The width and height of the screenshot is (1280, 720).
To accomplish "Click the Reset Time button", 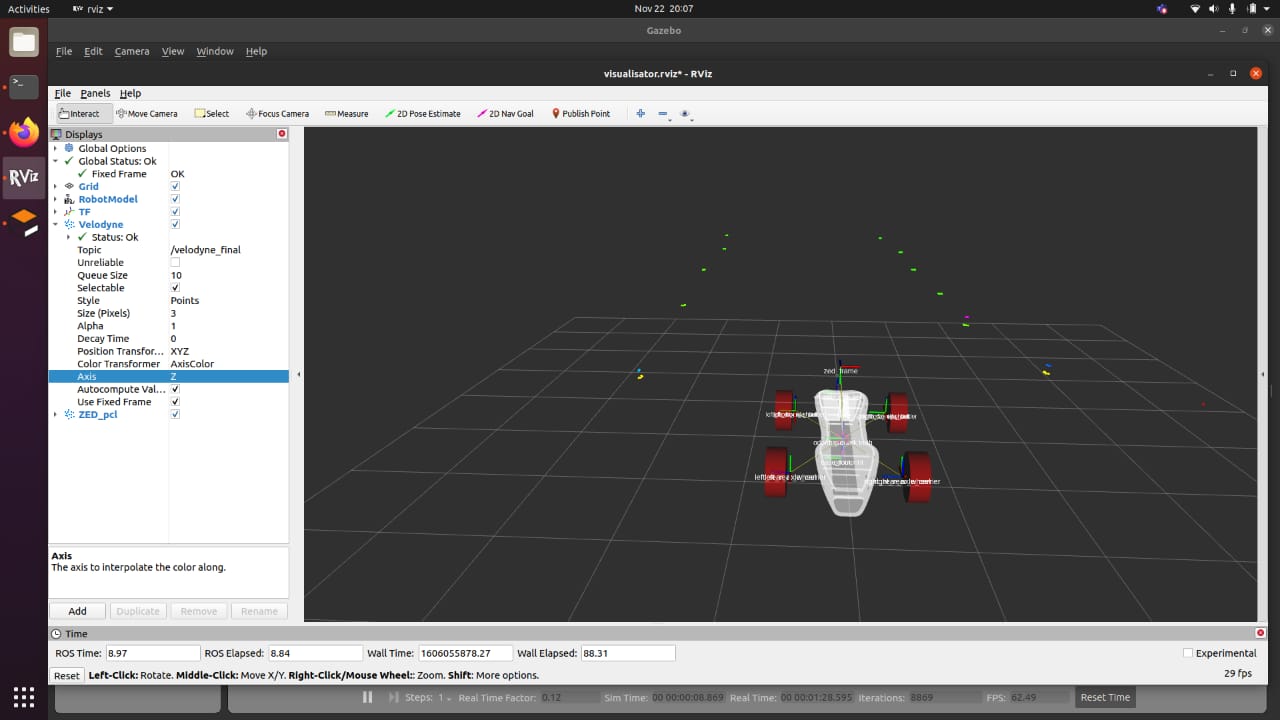I will pos(1104,697).
